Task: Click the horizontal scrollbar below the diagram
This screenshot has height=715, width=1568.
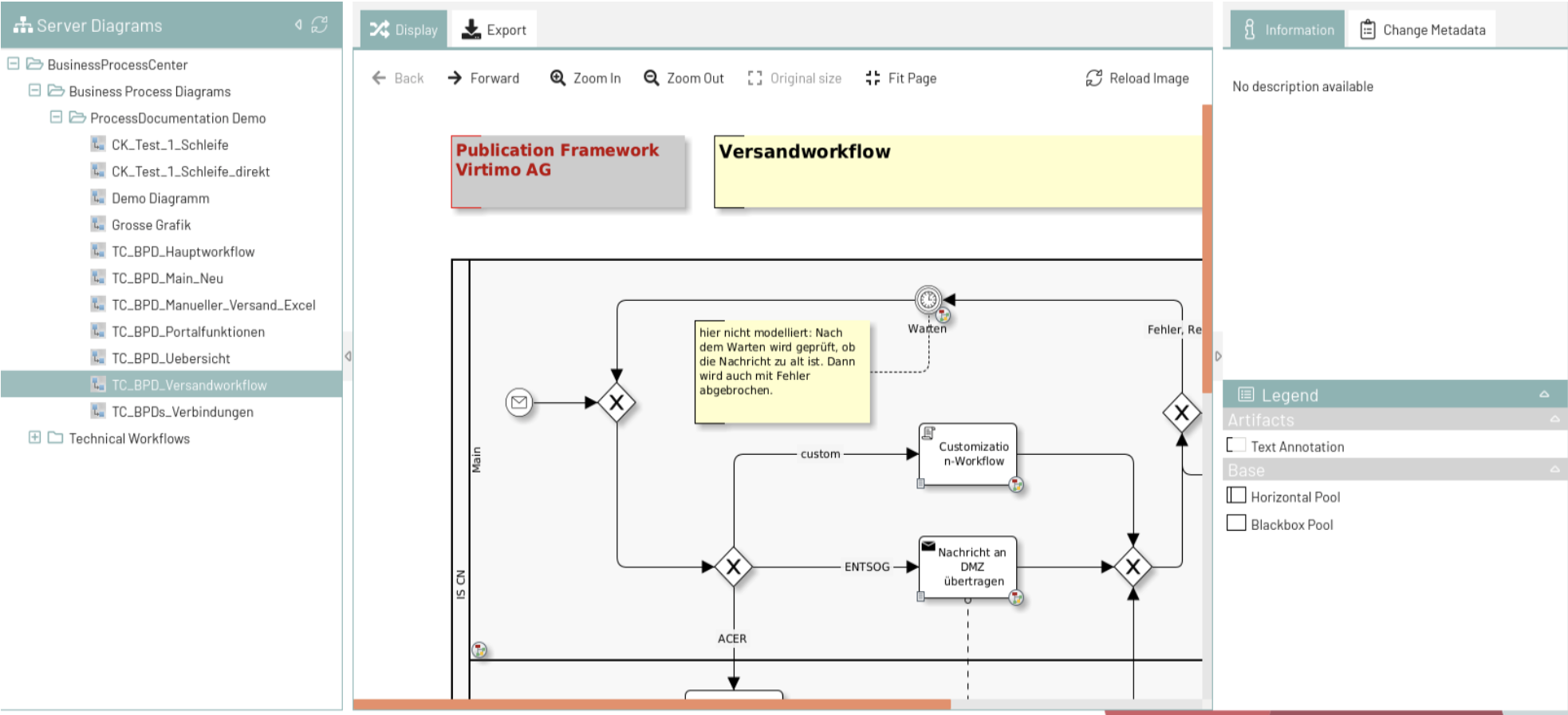Action: pyautogui.click(x=652, y=705)
